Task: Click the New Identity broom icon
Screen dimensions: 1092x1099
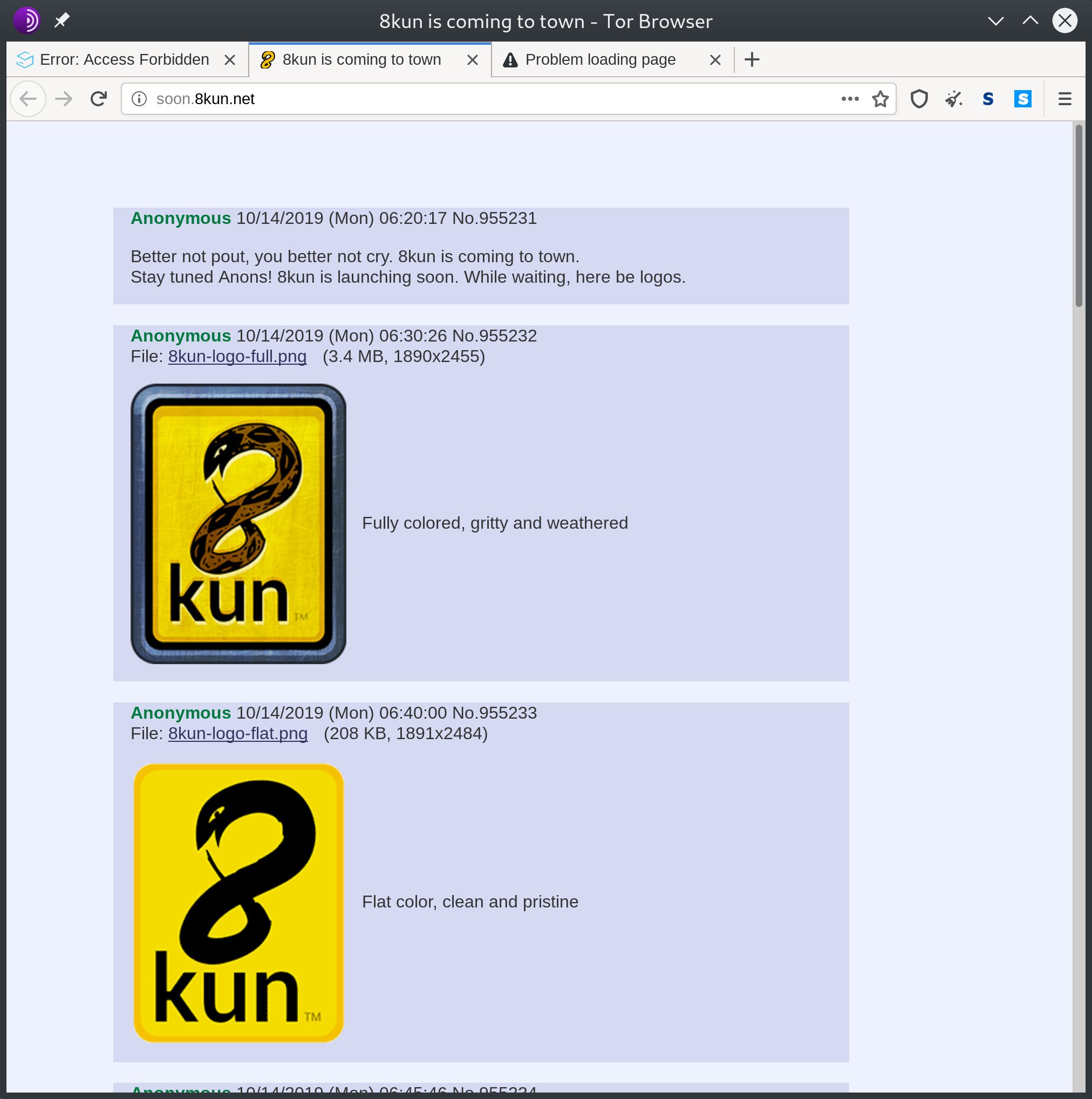Action: tap(954, 99)
